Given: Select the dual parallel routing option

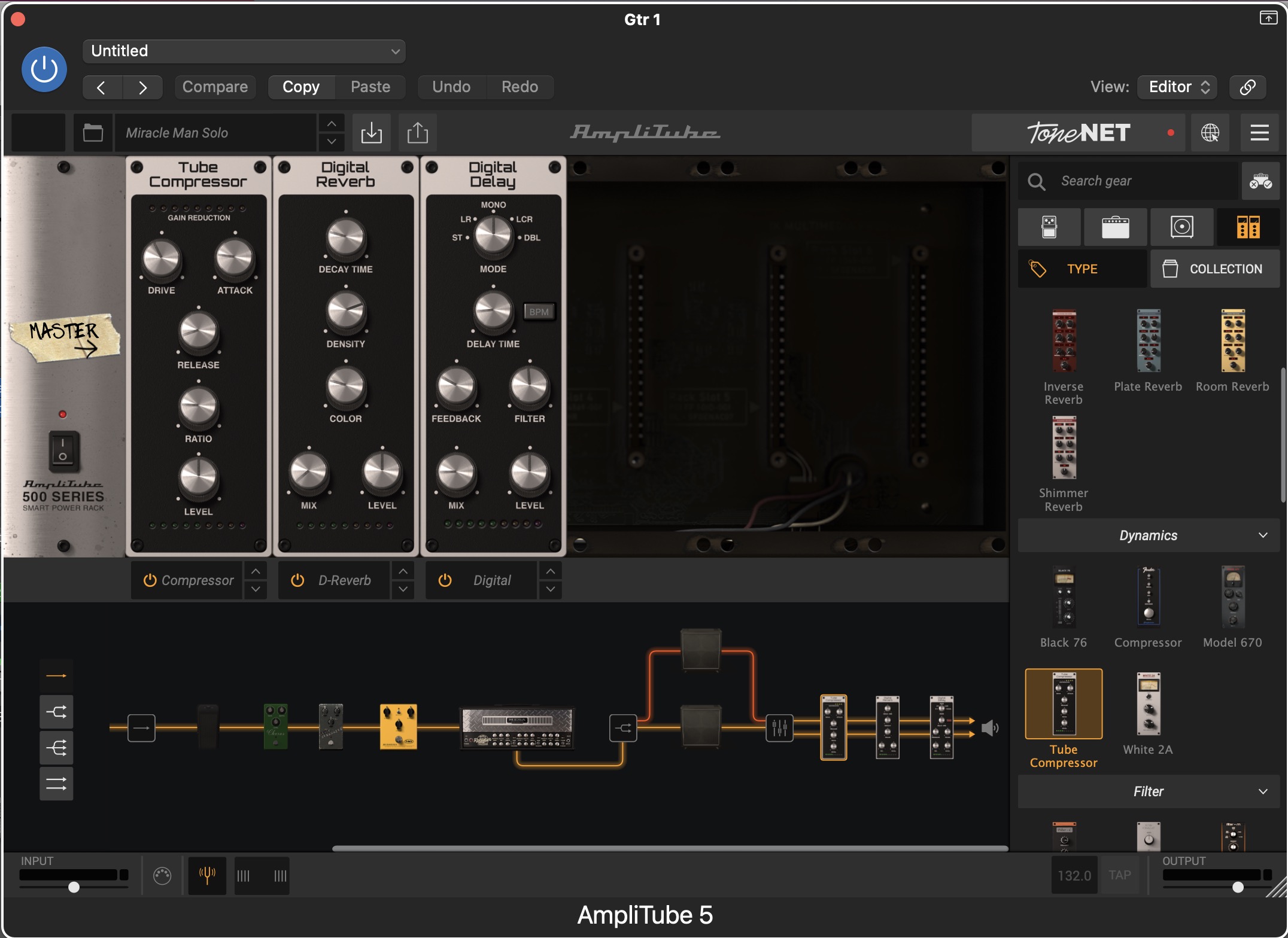Looking at the screenshot, I should [56, 784].
